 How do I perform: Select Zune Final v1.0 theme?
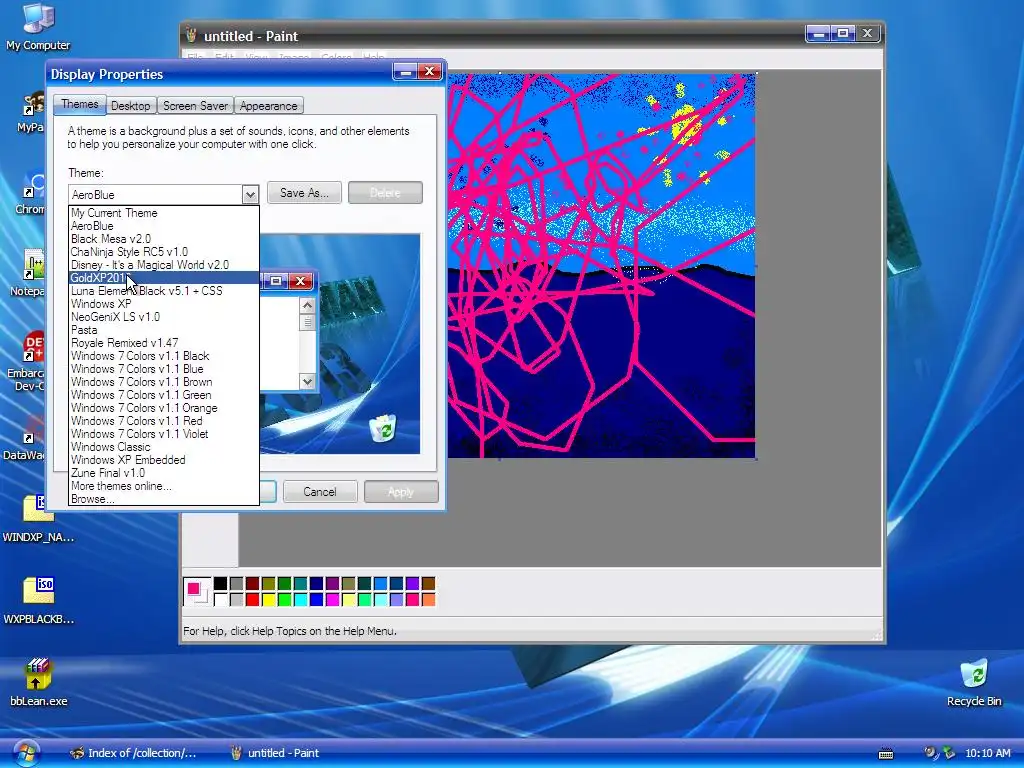tap(164, 474)
